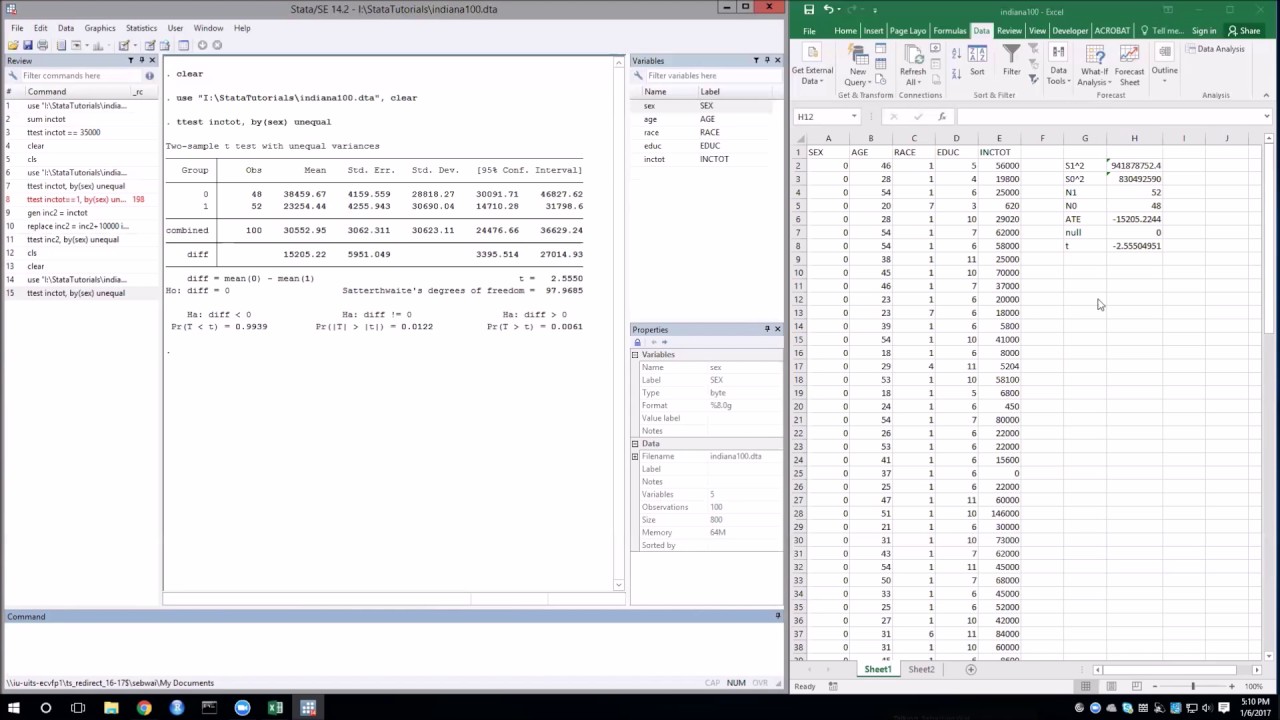Screen dimensions: 1280x720
Task: Pin the Variables panel in Stata
Action: point(767,61)
